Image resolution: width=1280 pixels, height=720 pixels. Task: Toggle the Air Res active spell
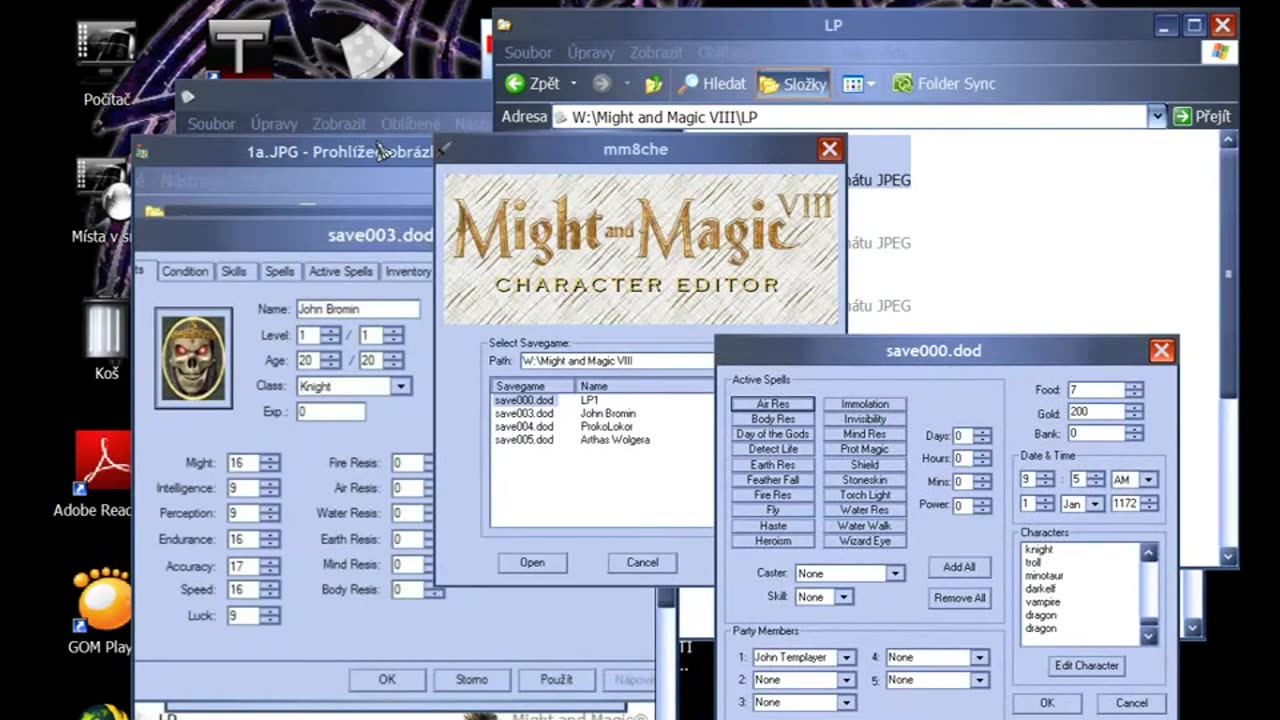[x=773, y=404]
